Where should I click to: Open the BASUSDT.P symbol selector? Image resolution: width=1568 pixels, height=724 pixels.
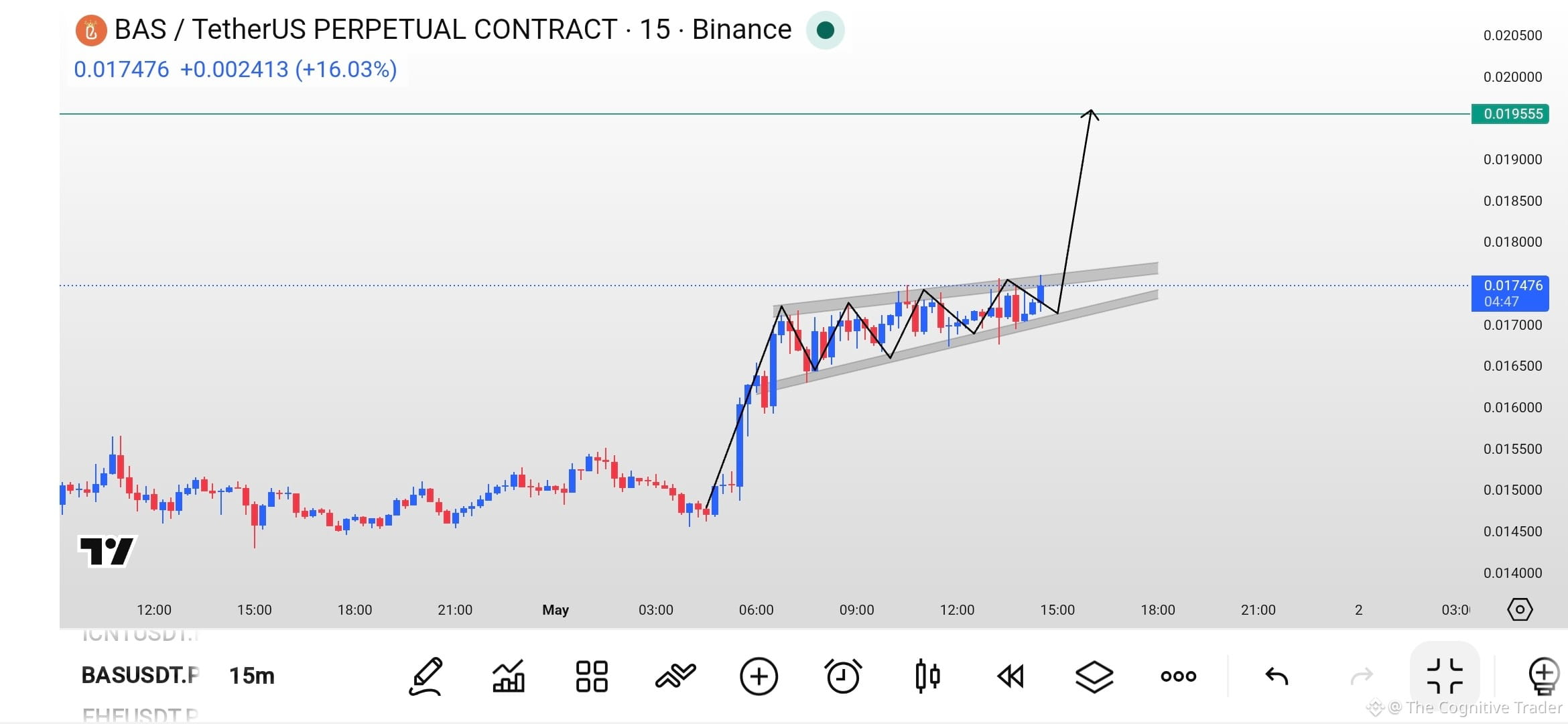point(140,676)
